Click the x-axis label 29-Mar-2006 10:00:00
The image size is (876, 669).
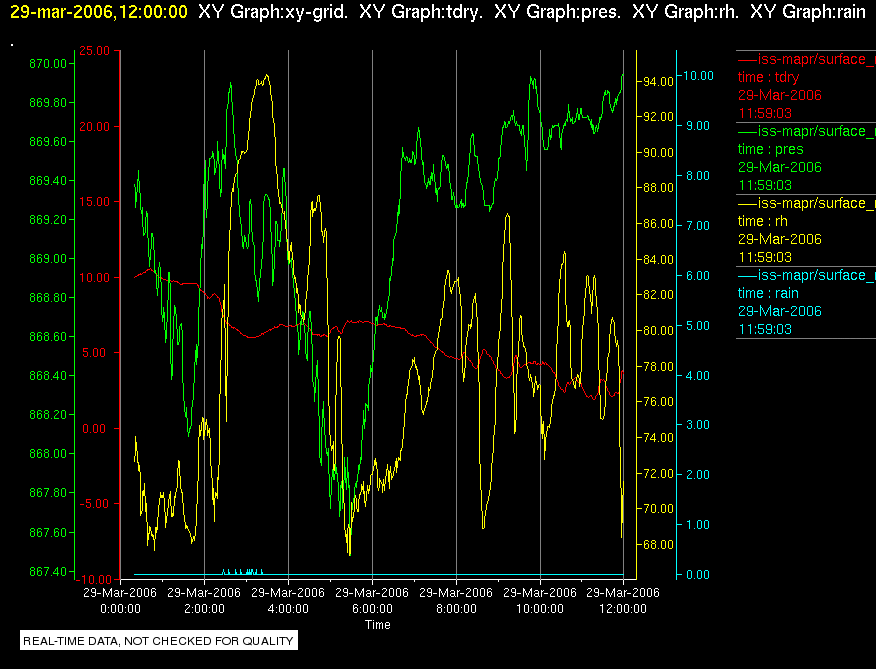(x=540, y=600)
